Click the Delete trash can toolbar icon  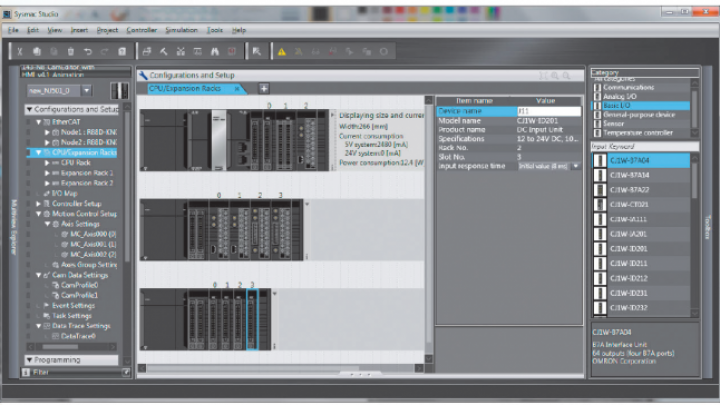tap(71, 51)
